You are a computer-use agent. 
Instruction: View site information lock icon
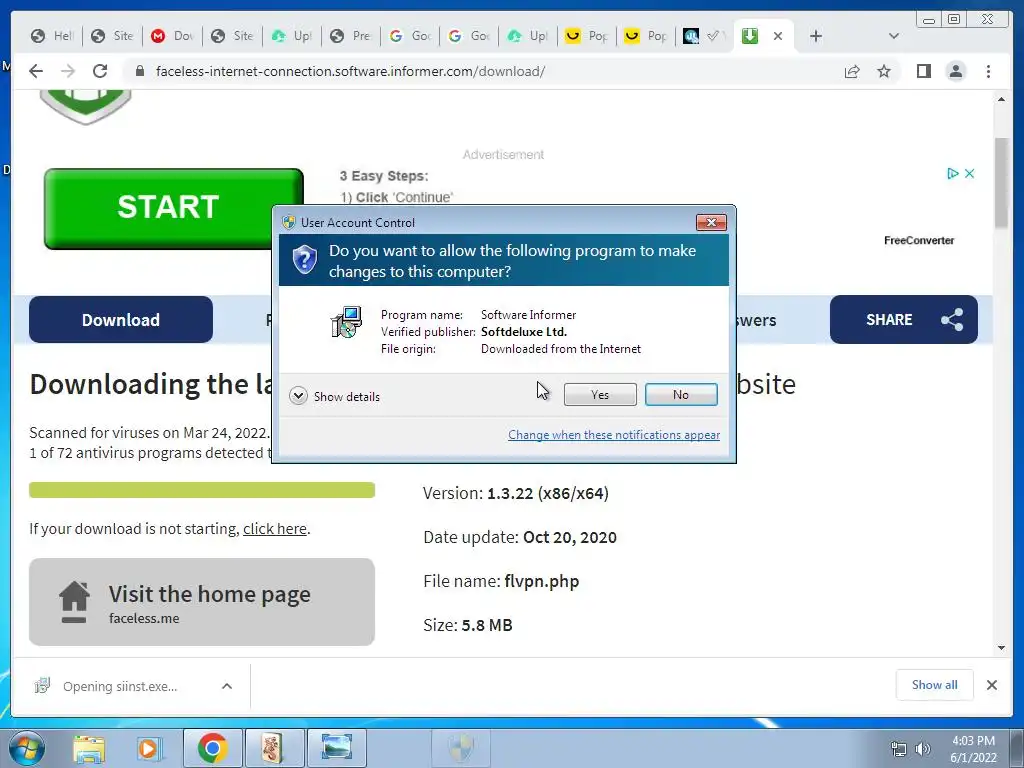139,71
